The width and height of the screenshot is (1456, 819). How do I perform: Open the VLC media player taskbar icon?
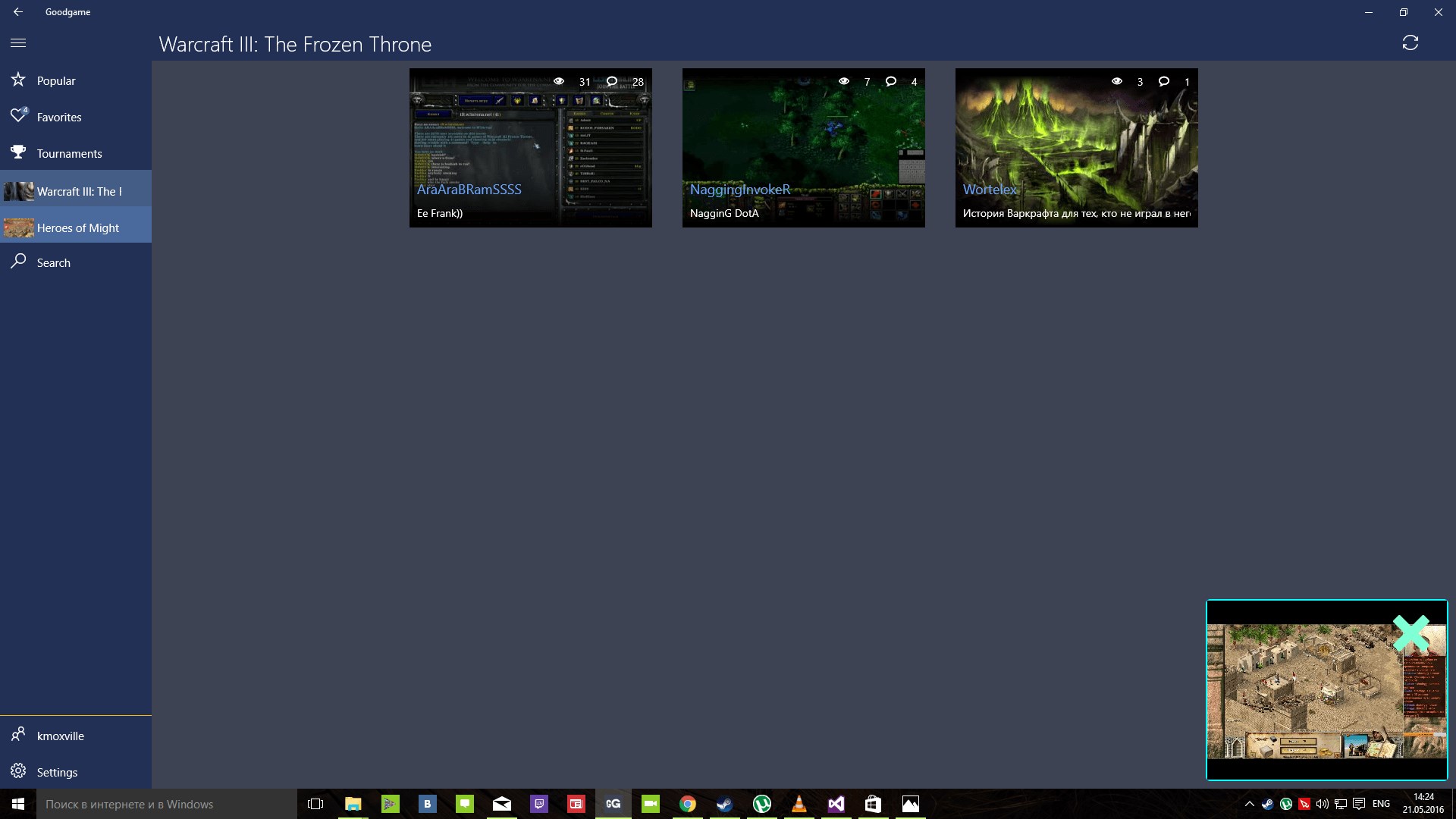tap(799, 804)
